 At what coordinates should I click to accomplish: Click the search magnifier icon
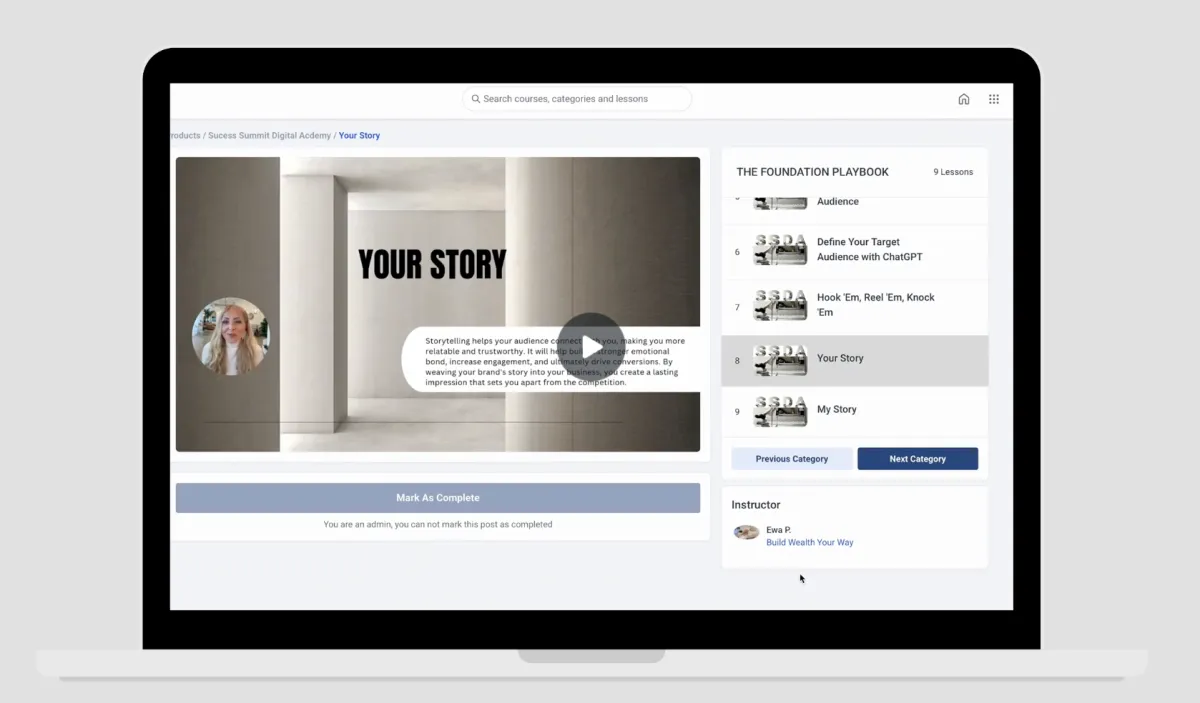(475, 99)
